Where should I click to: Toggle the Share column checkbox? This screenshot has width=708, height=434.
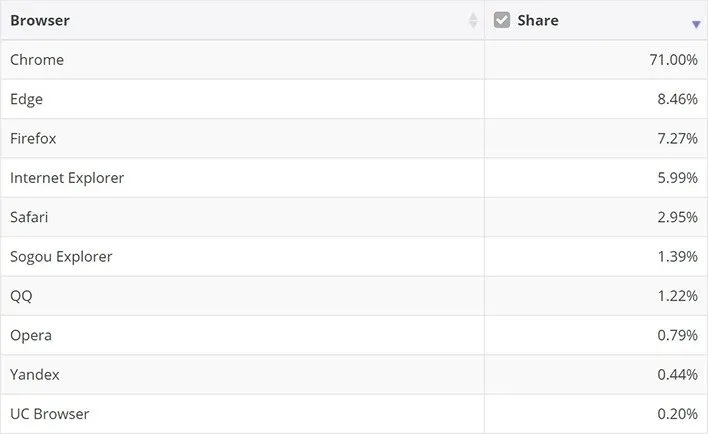pos(502,20)
